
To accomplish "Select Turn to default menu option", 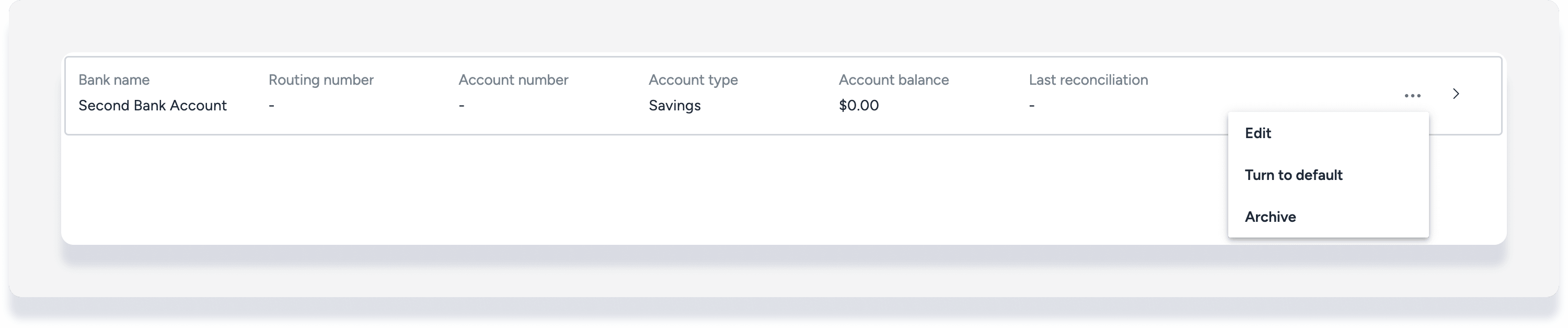I will 1293,175.
